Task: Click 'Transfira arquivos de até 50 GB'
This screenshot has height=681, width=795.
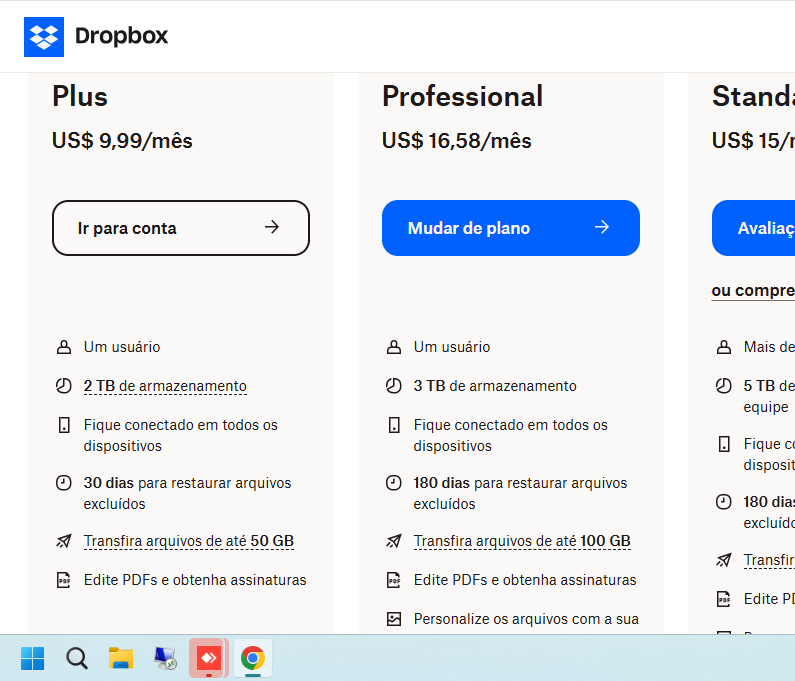Action: [189, 542]
